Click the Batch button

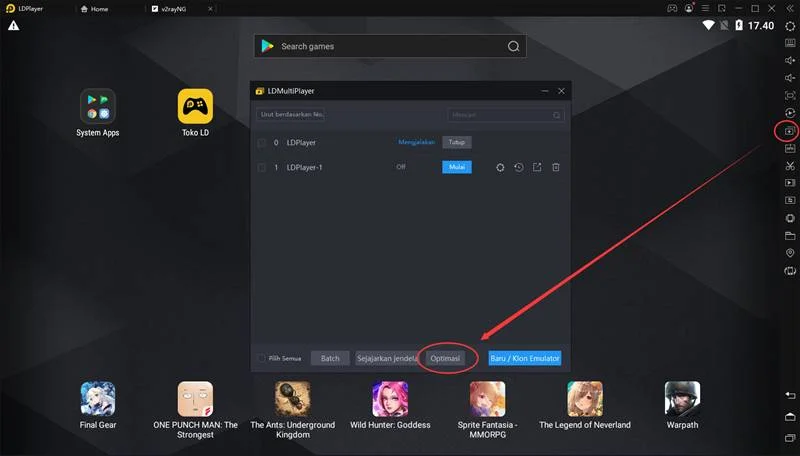tap(330, 358)
